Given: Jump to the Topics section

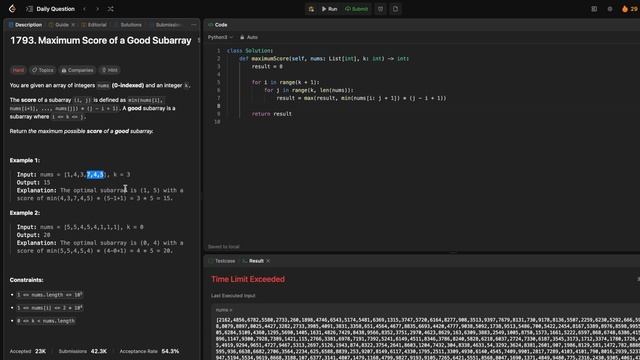Looking at the screenshot, I should (x=42, y=70).
